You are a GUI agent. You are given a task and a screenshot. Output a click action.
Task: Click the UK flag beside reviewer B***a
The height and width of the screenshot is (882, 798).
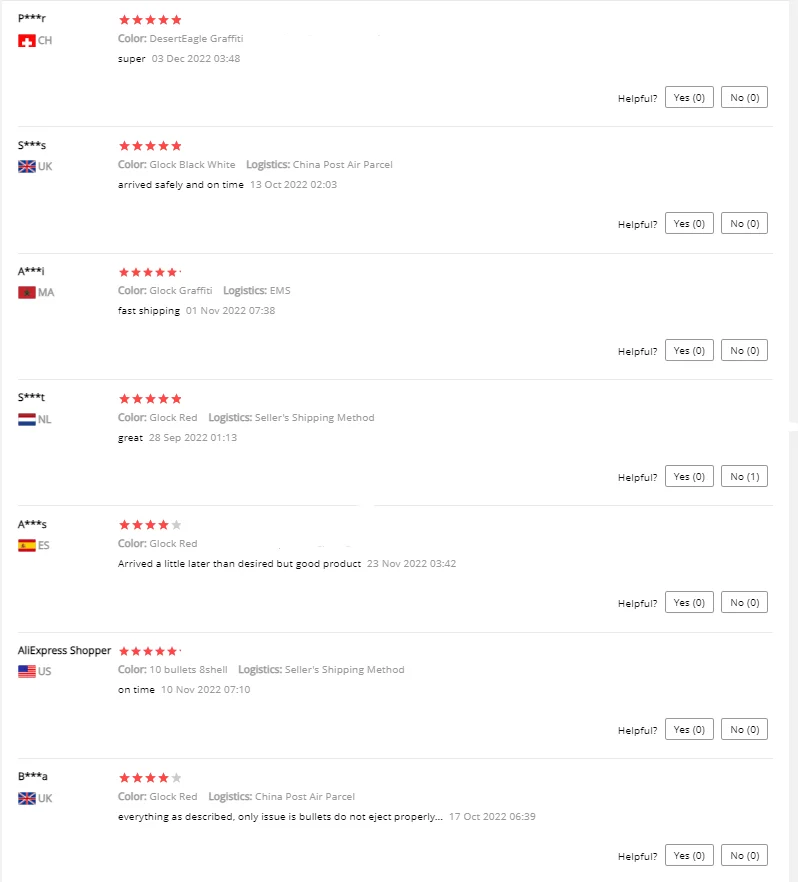click(27, 799)
